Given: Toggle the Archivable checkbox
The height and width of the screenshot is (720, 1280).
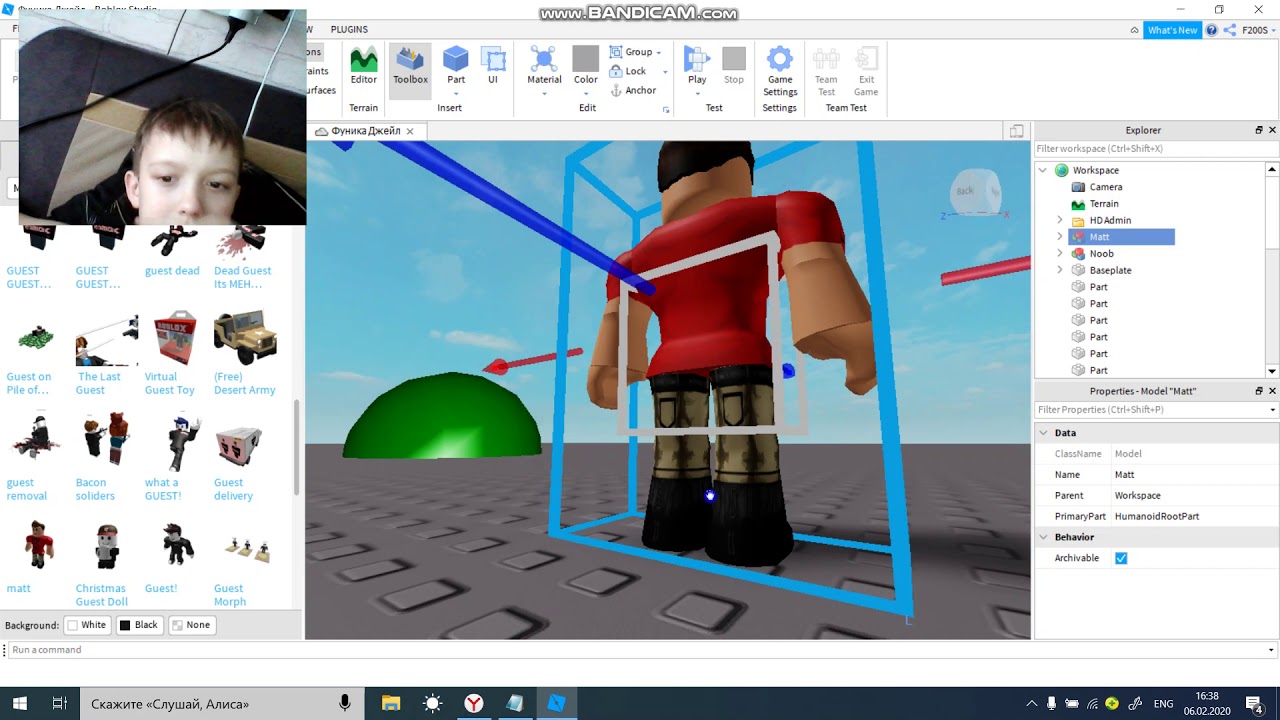Looking at the screenshot, I should (1121, 558).
